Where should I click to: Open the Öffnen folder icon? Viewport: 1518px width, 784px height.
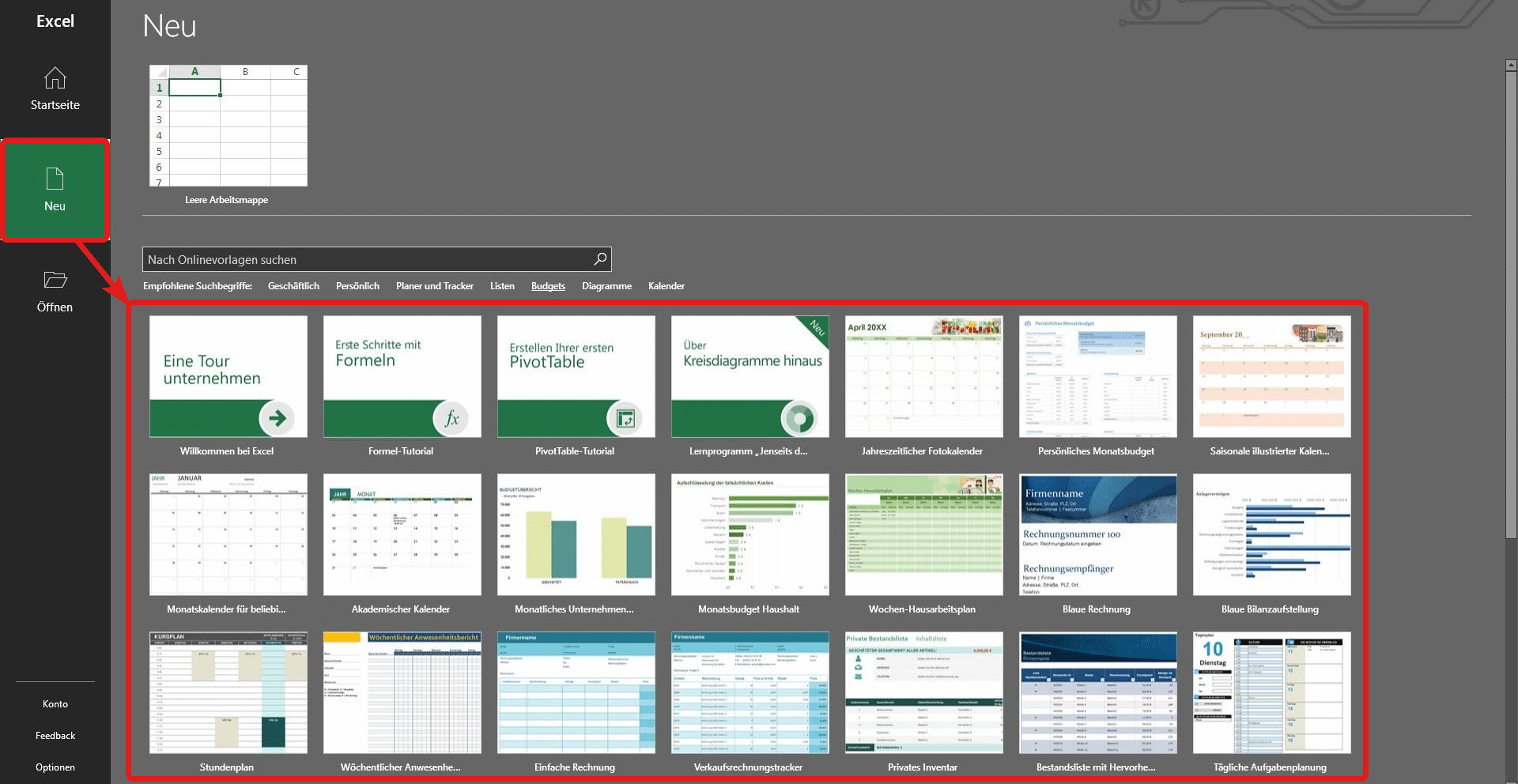55,280
